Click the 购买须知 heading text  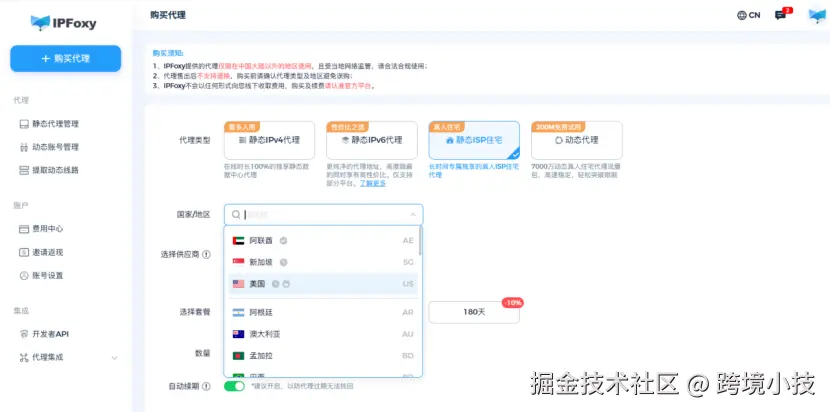[168, 53]
